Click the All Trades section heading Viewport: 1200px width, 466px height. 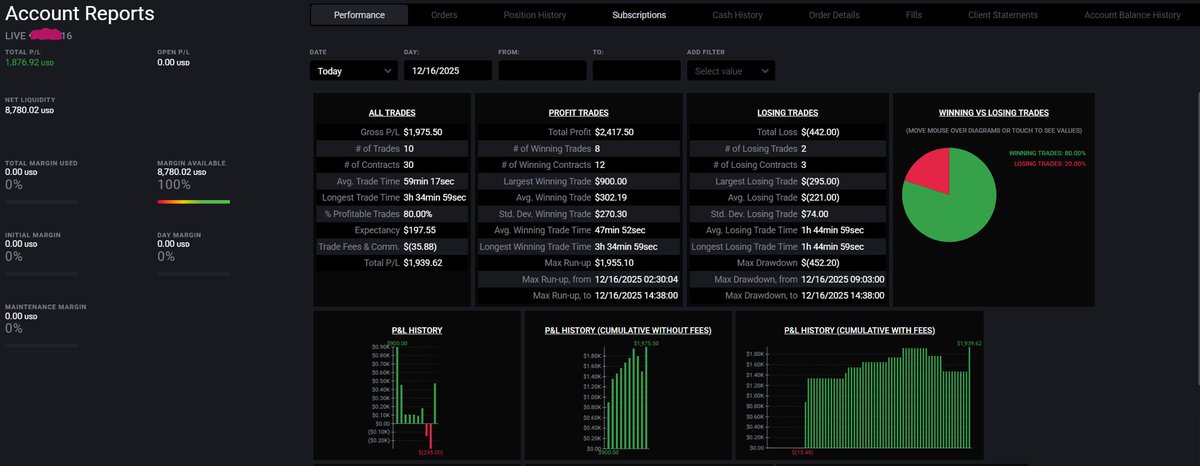tap(392, 113)
